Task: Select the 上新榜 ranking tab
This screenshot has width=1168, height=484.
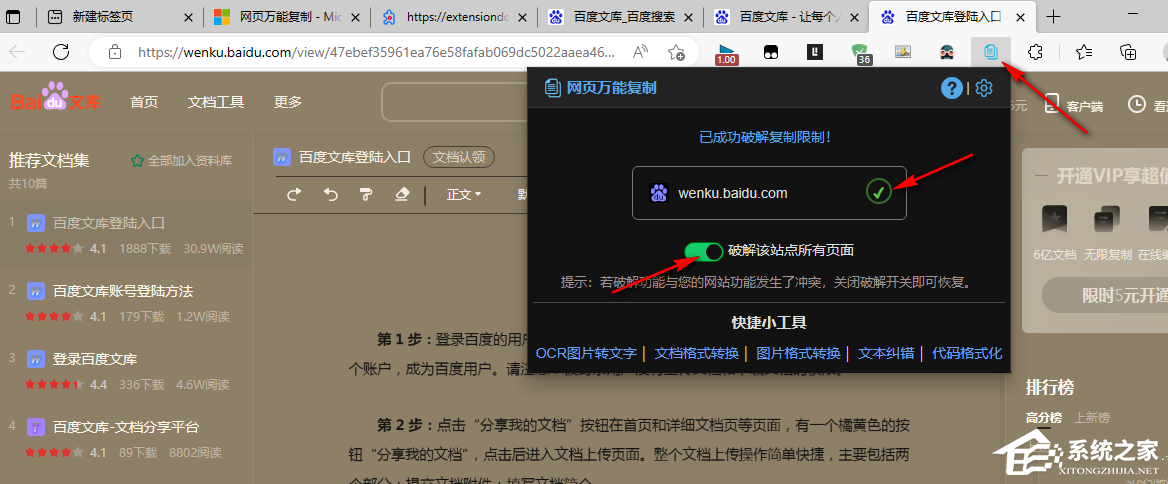Action: pyautogui.click(x=1092, y=417)
